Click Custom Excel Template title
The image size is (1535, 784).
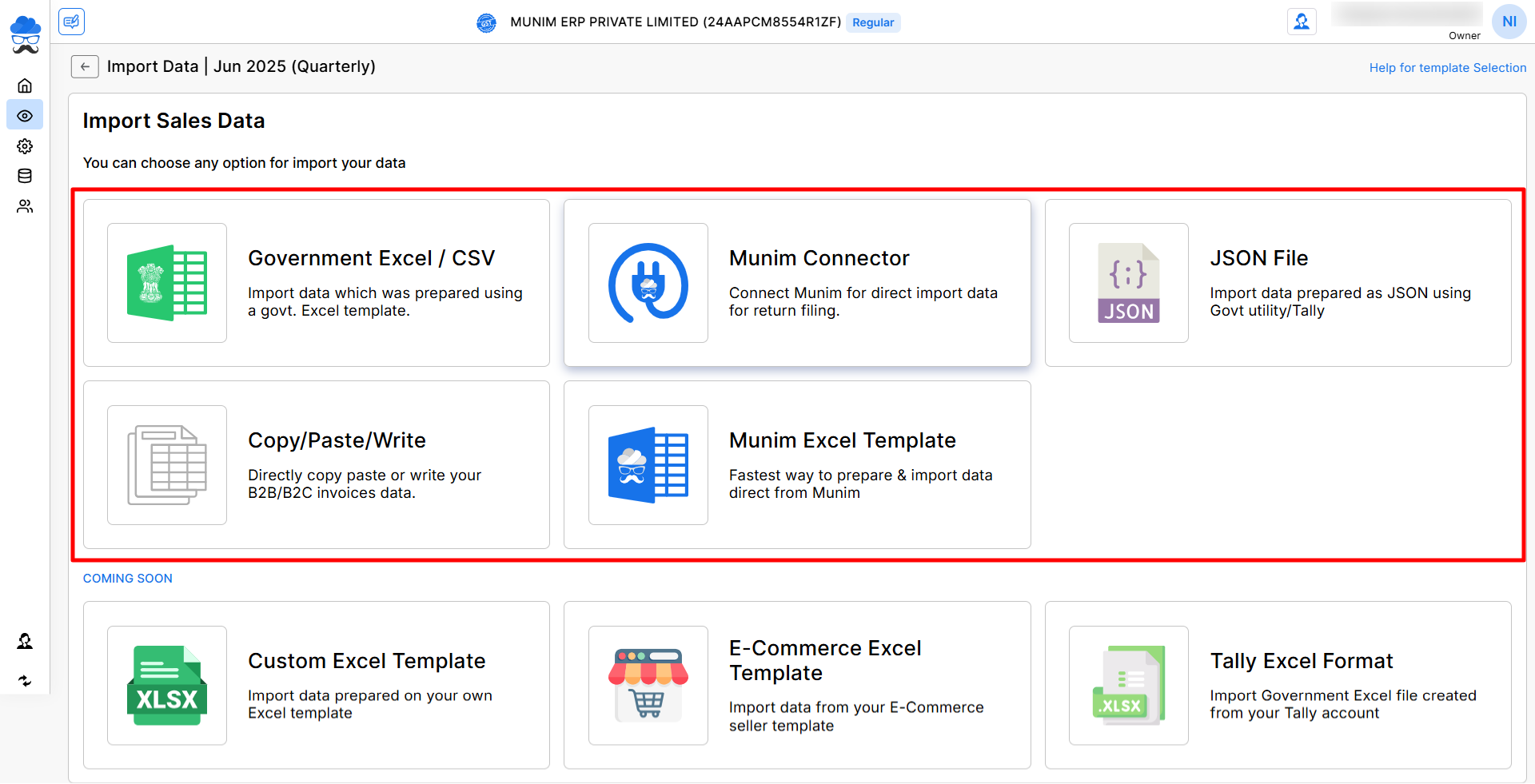coord(367,661)
